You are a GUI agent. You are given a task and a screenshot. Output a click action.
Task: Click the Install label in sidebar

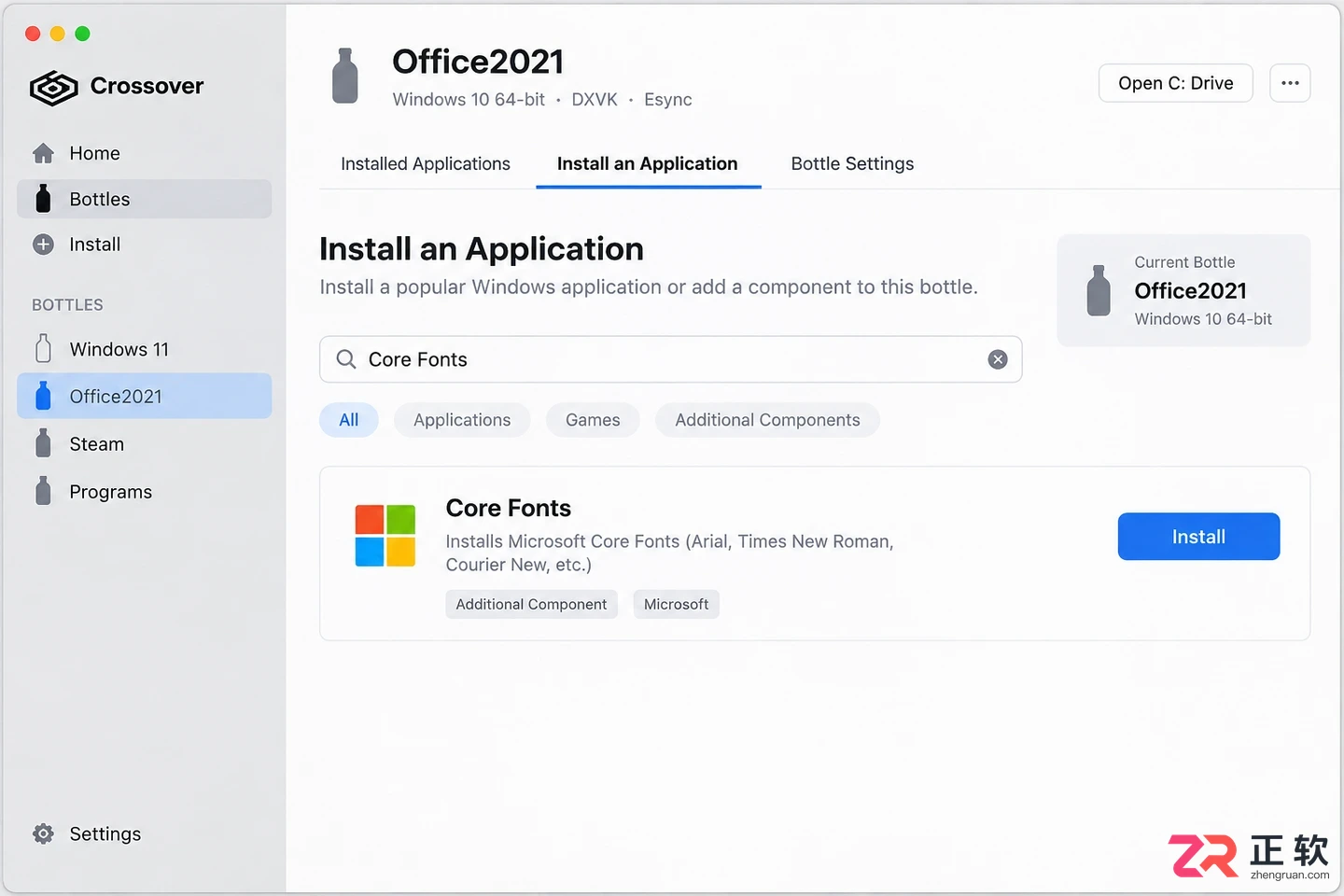tap(95, 245)
